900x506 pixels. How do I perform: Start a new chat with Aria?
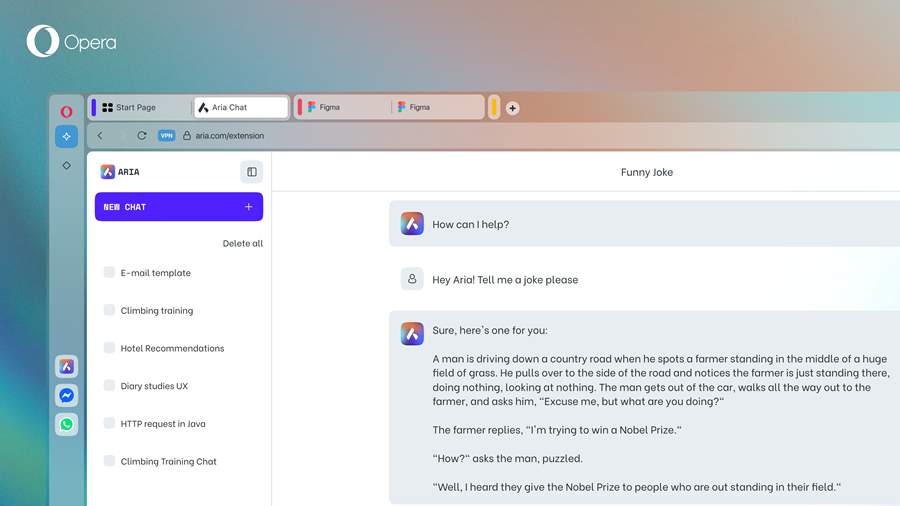point(179,207)
